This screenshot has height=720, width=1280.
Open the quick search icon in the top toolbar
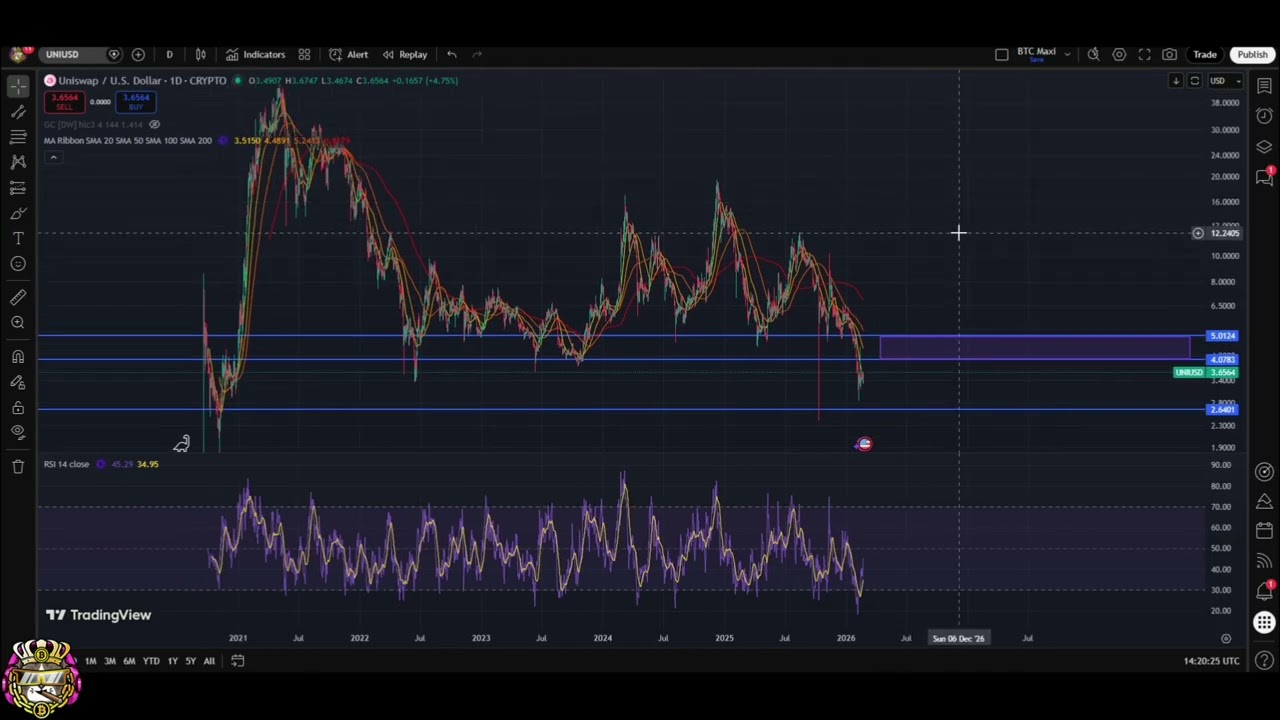[x=1093, y=54]
